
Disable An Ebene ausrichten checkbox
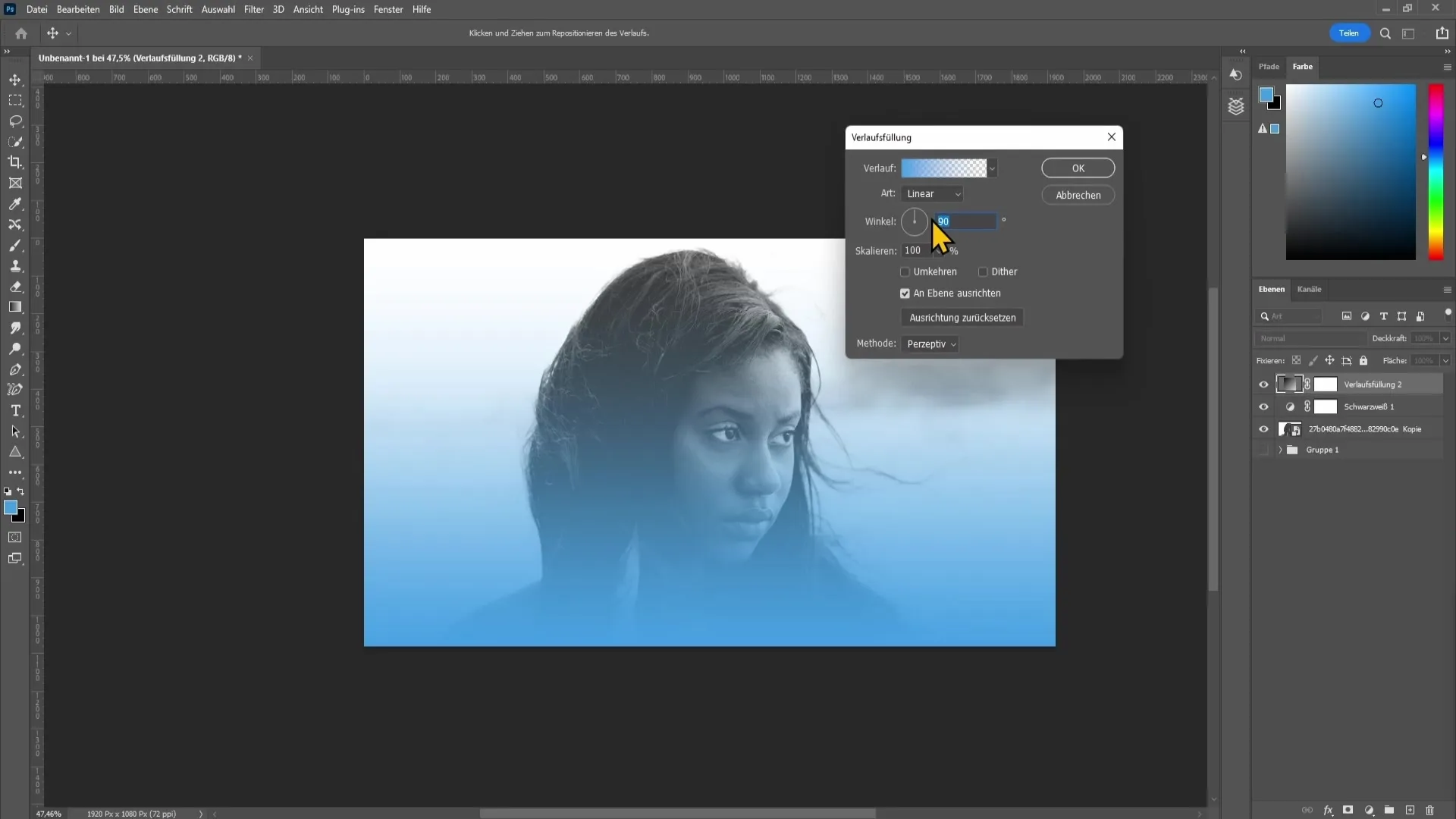coord(905,293)
